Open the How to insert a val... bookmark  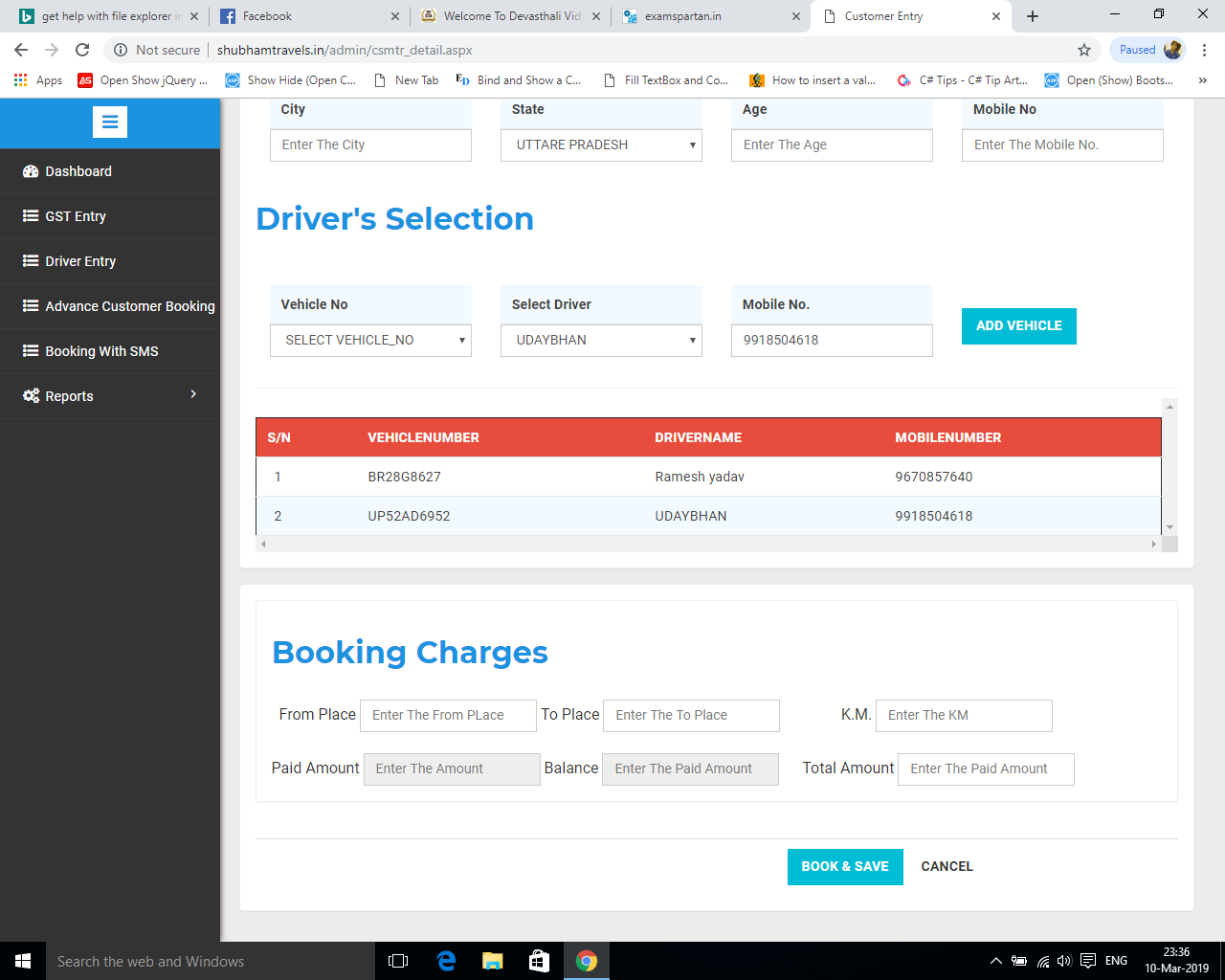tap(813, 80)
